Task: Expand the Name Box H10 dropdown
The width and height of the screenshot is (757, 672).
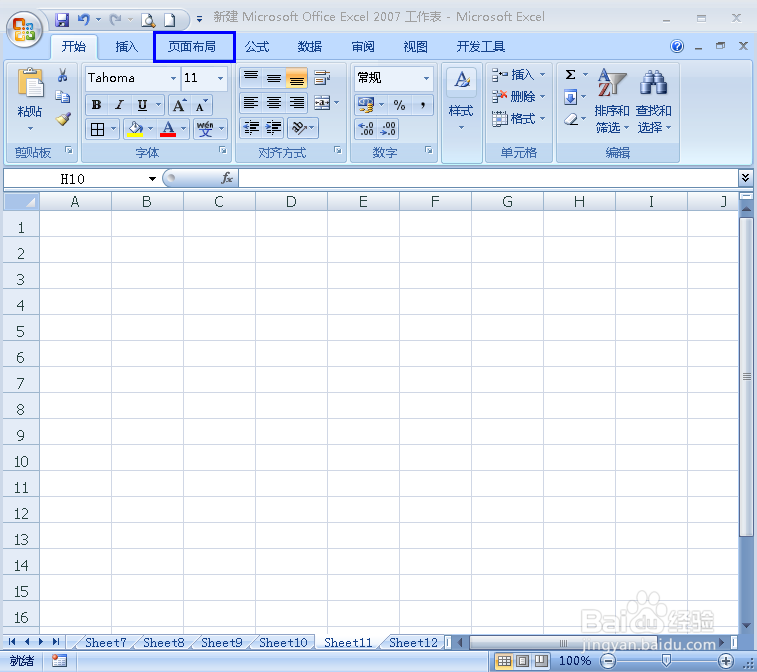Action: pyautogui.click(x=152, y=179)
